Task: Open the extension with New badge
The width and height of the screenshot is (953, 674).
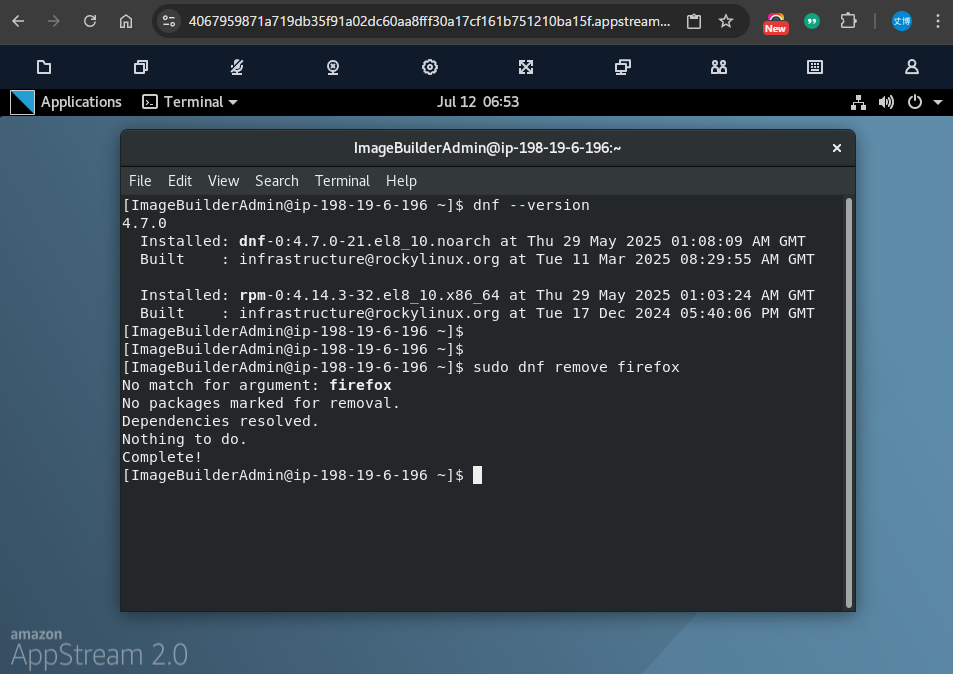Action: (776, 23)
